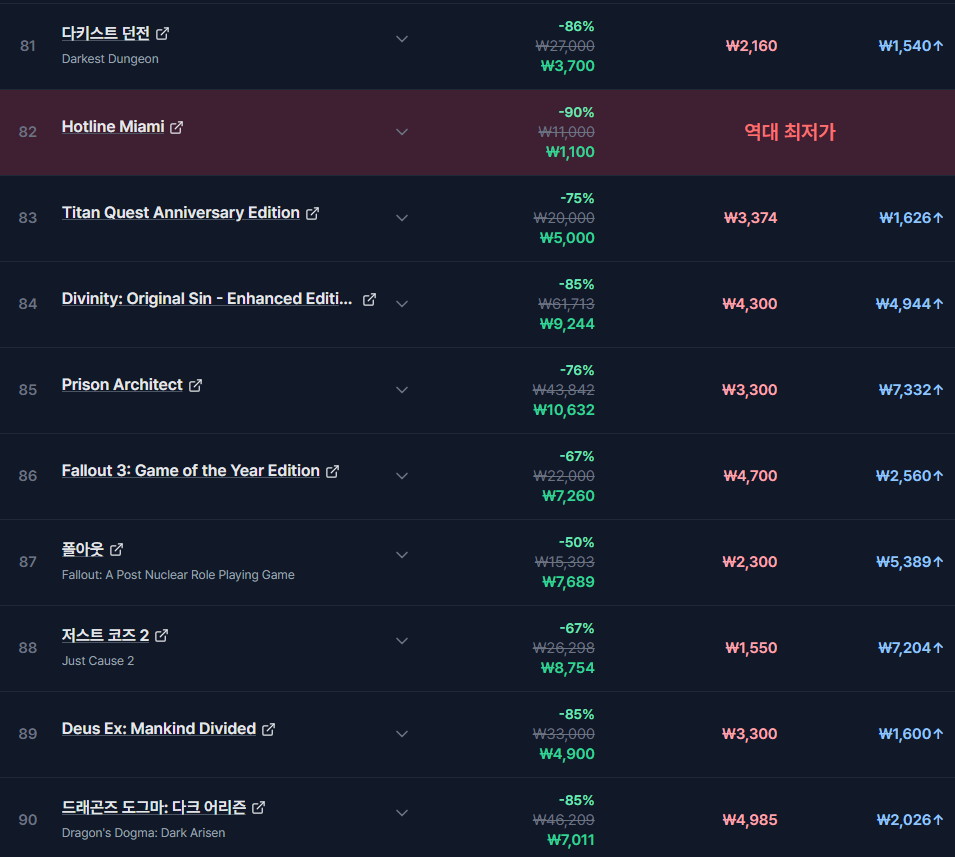Open external link icon next to 저스트 코즈 2
955x857 pixels.
click(162, 635)
